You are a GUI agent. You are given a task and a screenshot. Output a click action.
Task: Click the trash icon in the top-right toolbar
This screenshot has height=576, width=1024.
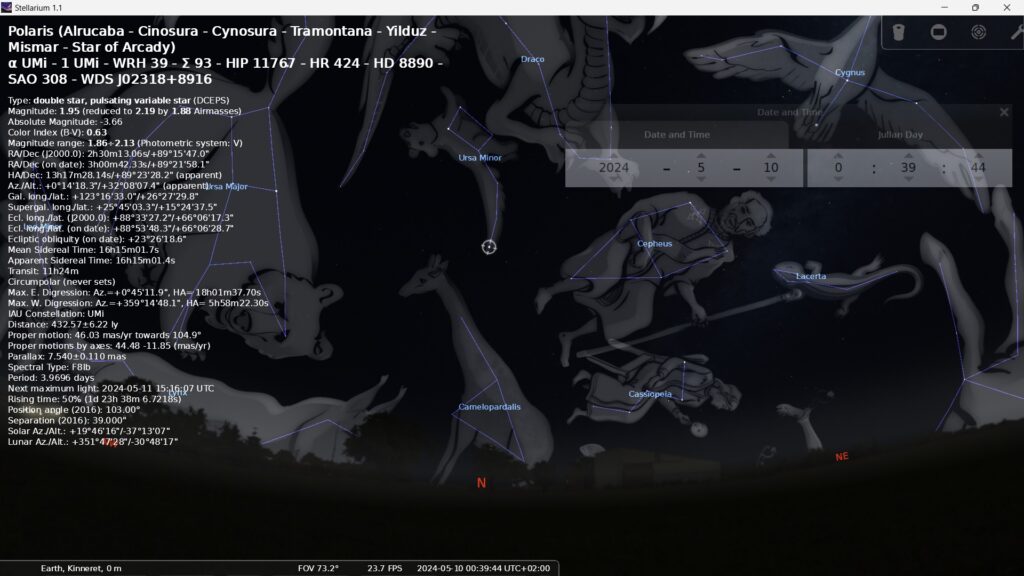tap(898, 31)
